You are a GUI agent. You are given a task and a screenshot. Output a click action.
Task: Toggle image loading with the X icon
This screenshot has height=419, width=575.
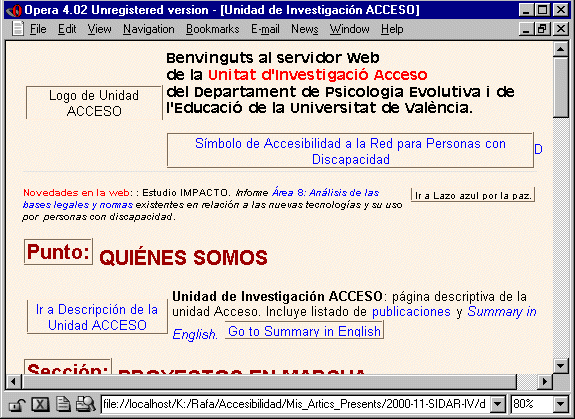tap(40, 404)
